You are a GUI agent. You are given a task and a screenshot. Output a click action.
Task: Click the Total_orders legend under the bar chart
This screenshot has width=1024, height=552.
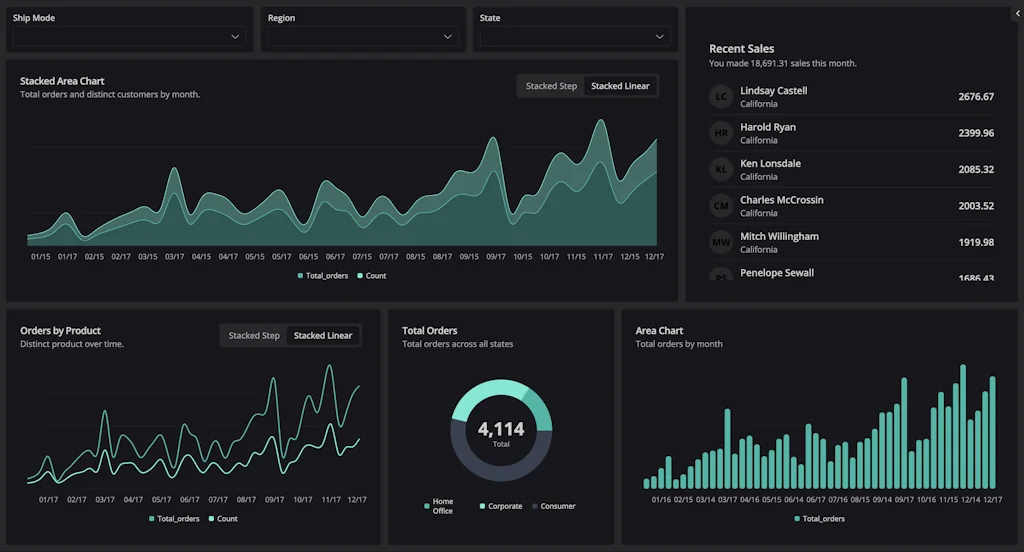coord(819,519)
